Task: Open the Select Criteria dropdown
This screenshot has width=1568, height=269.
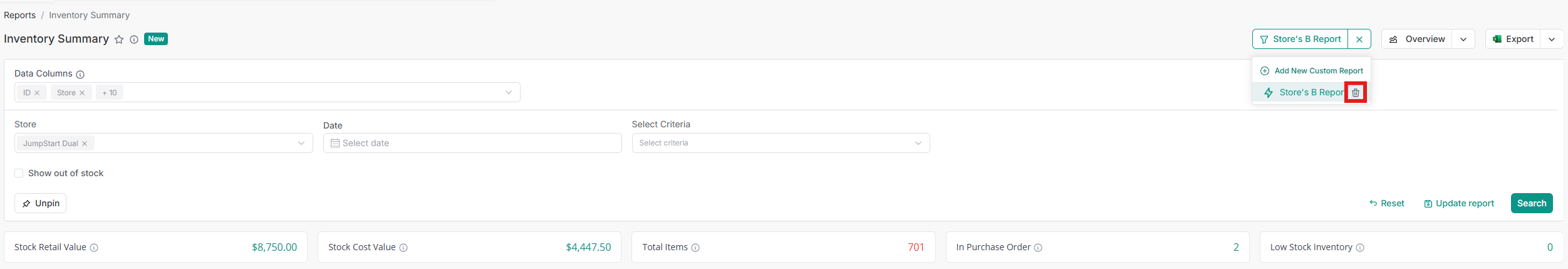Action: (781, 143)
